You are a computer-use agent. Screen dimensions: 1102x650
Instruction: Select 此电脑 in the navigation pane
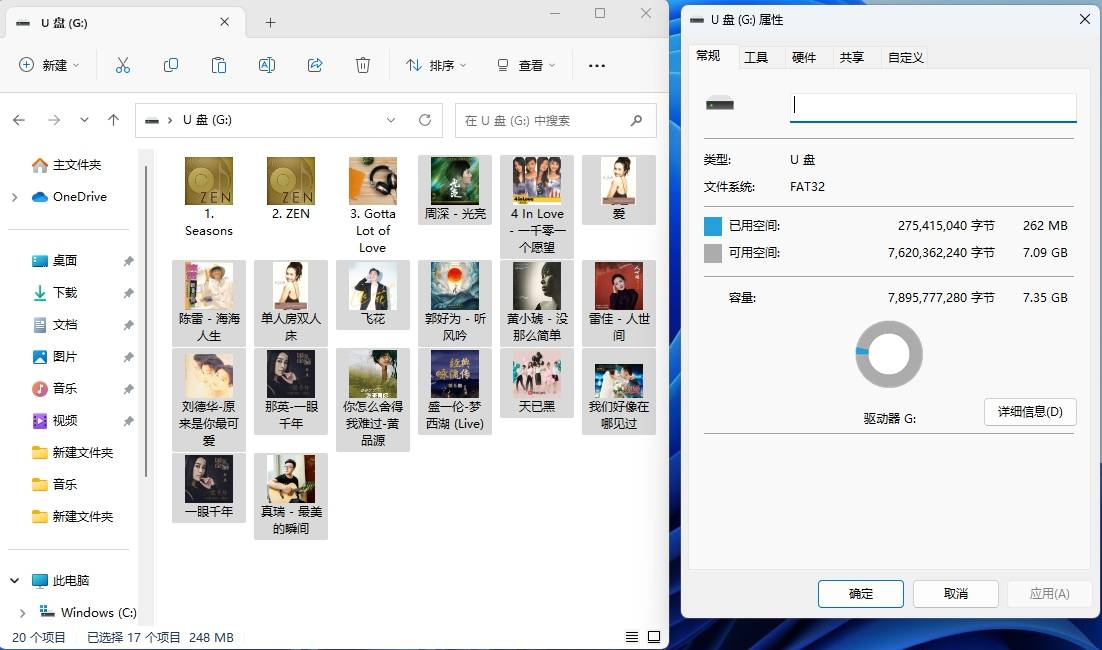[x=60, y=580]
